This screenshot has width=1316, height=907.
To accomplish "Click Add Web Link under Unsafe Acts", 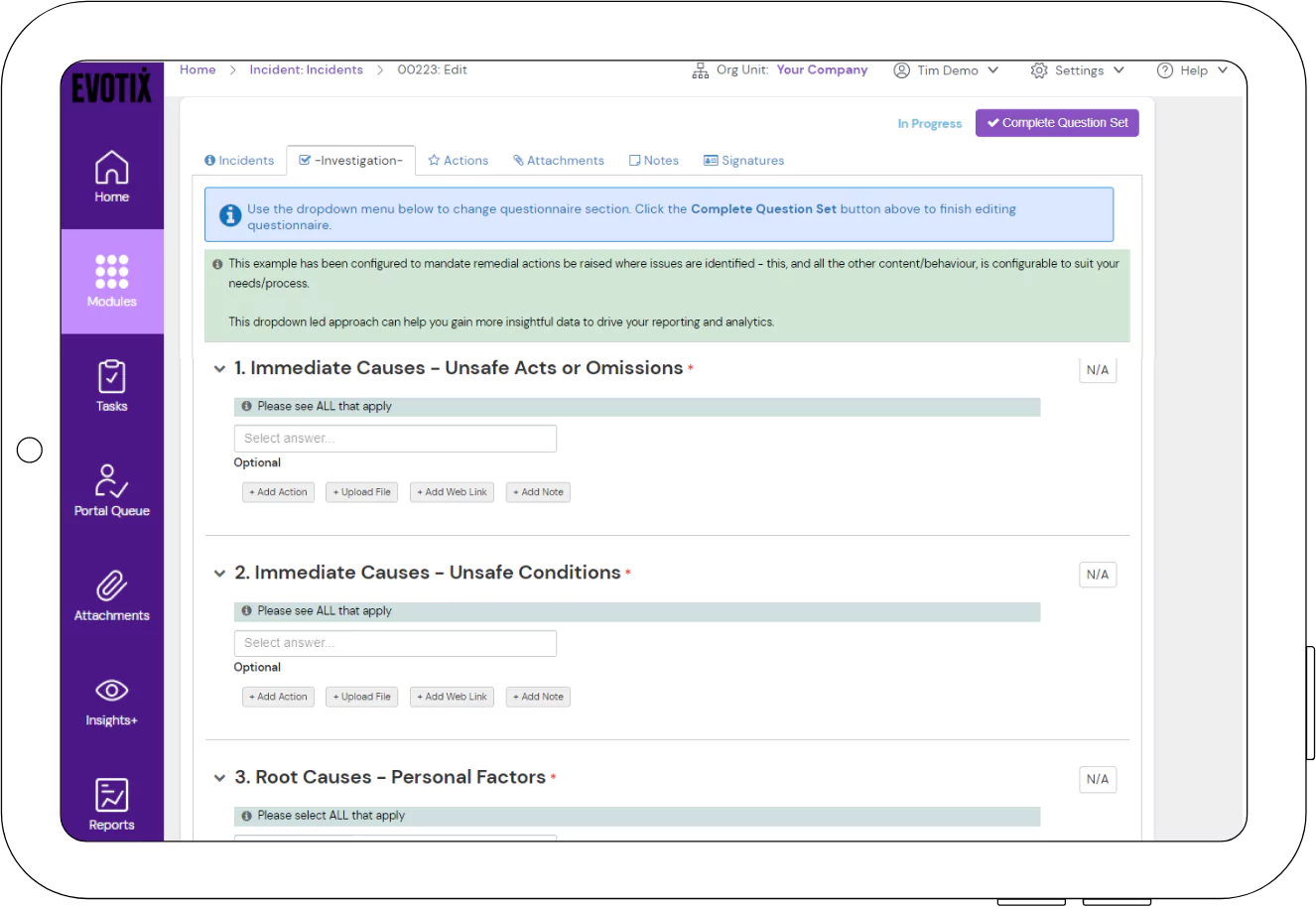I will click(452, 492).
